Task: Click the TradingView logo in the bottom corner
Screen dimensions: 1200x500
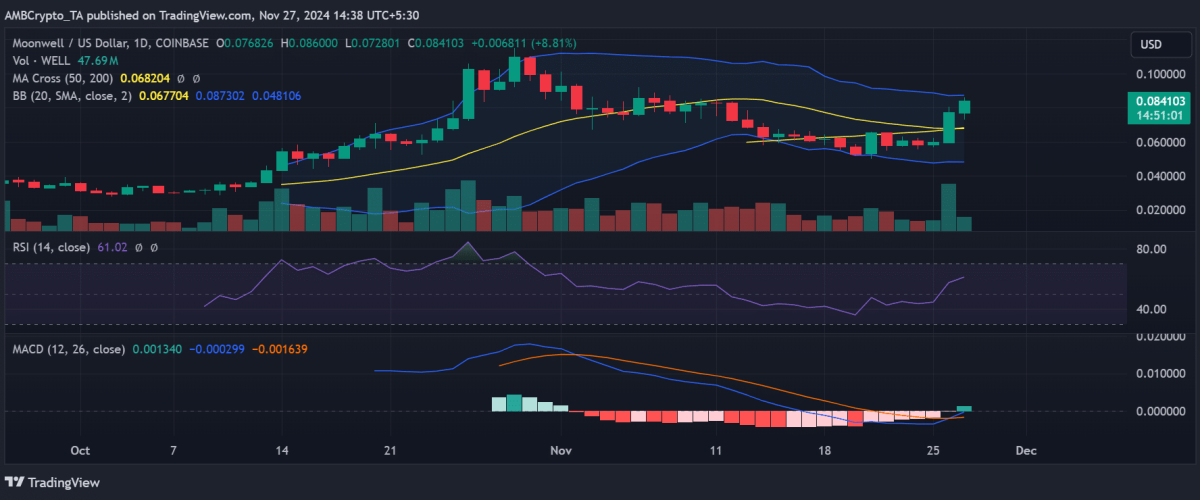Action: tap(50, 482)
